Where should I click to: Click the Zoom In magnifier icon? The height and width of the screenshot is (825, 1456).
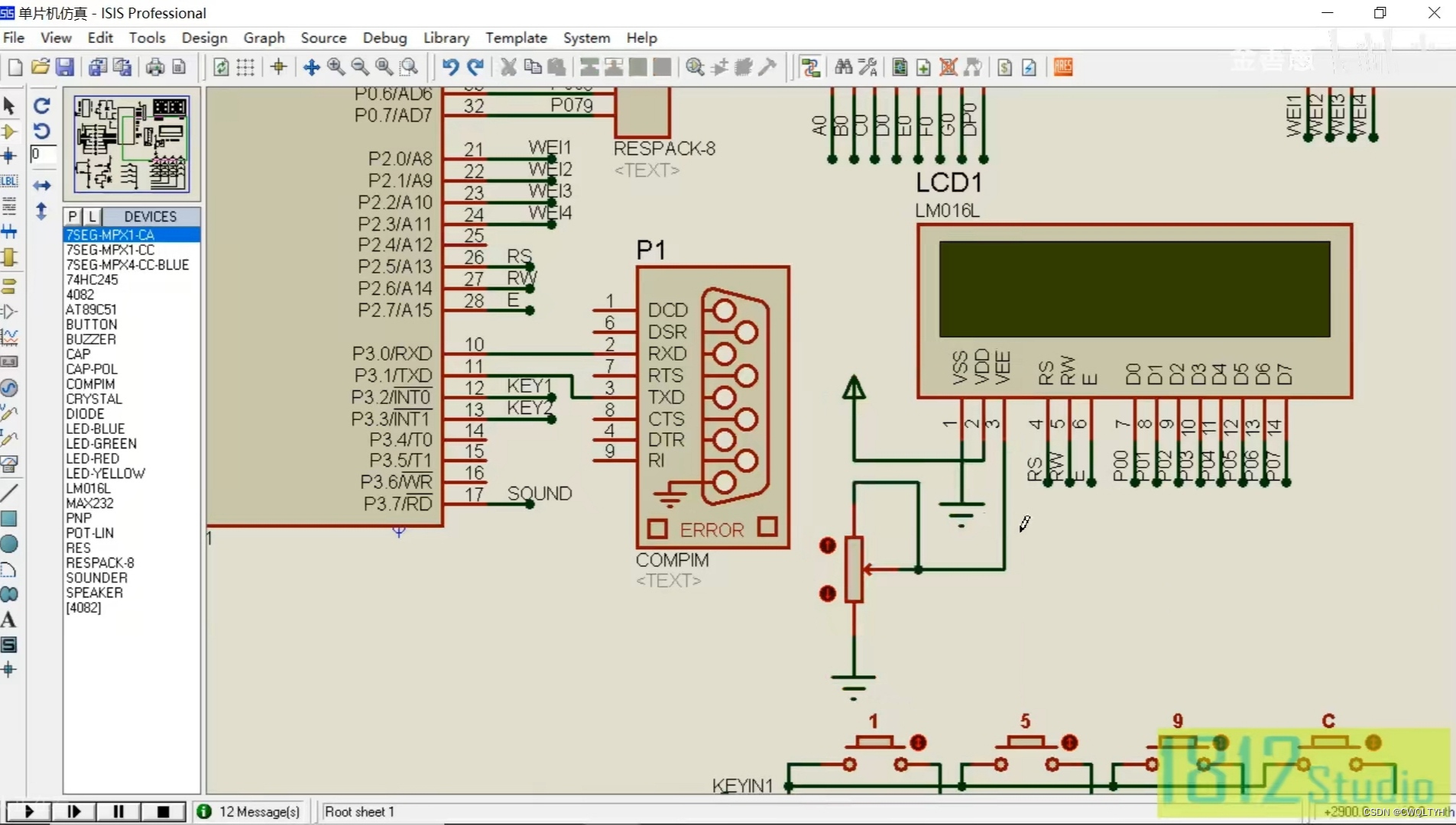click(x=336, y=67)
